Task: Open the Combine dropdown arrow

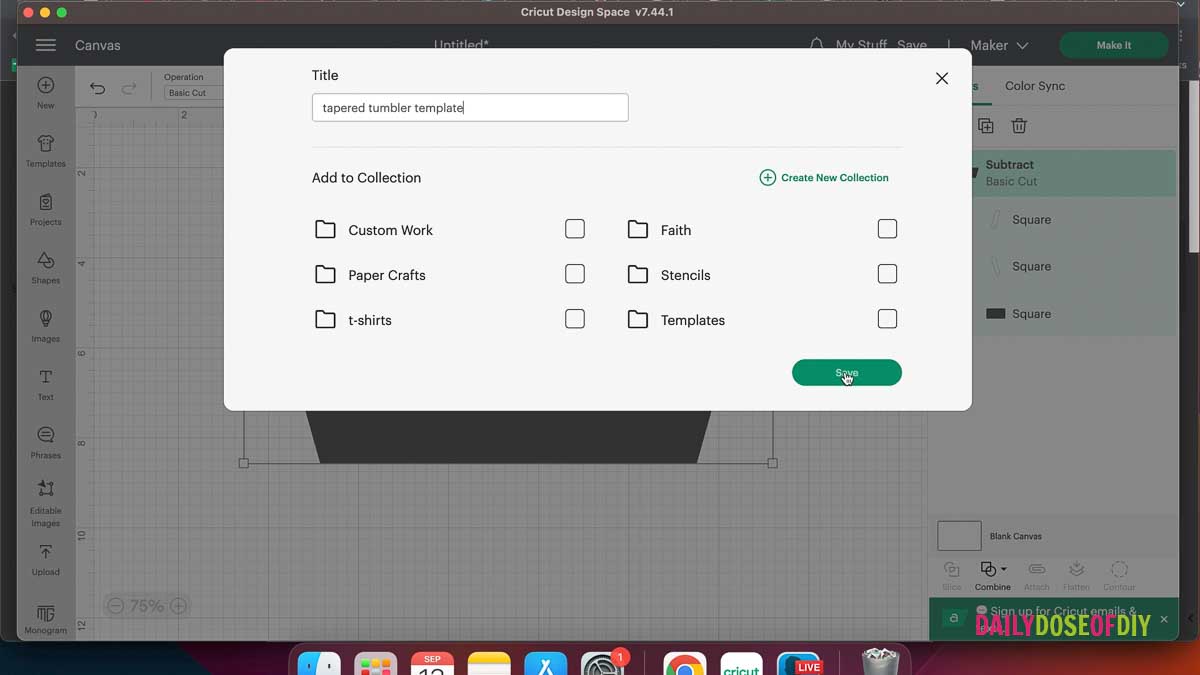Action: coord(1003,569)
